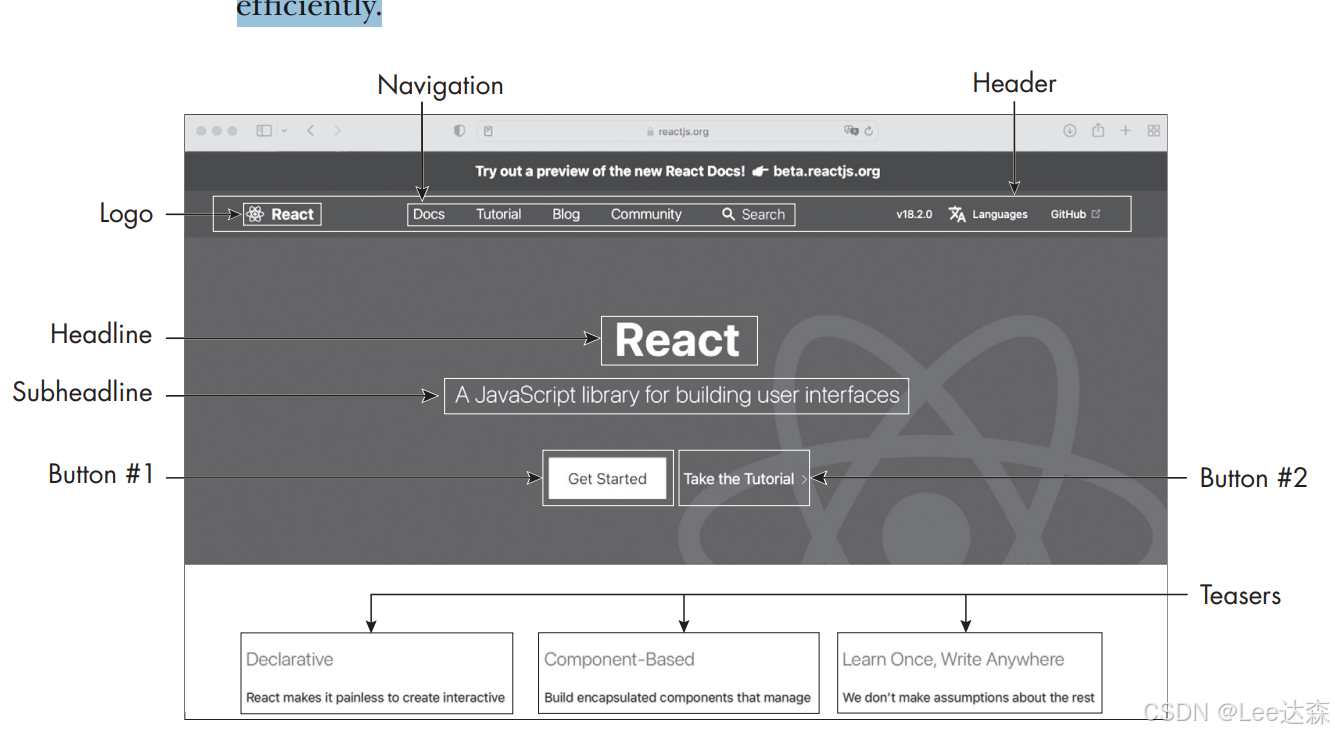Click the privacy shield icon in Safari toolbar
The image size is (1334, 734).
[x=459, y=130]
